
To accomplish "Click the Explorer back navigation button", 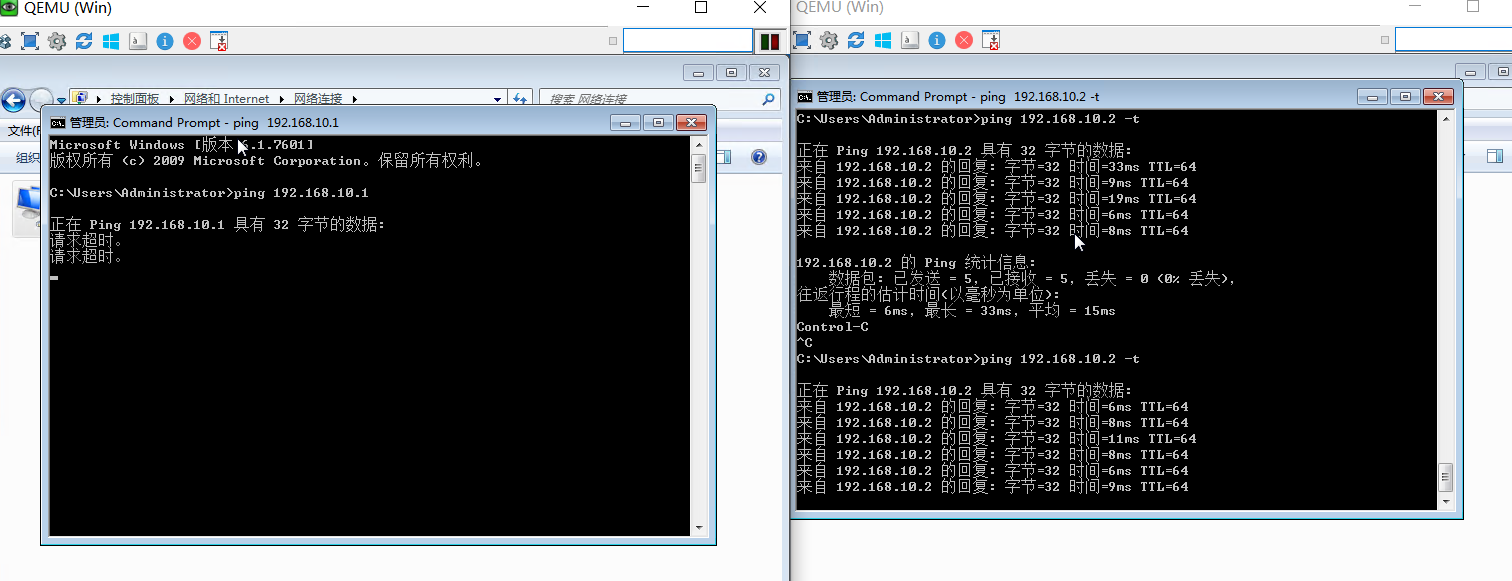I will point(13,100).
